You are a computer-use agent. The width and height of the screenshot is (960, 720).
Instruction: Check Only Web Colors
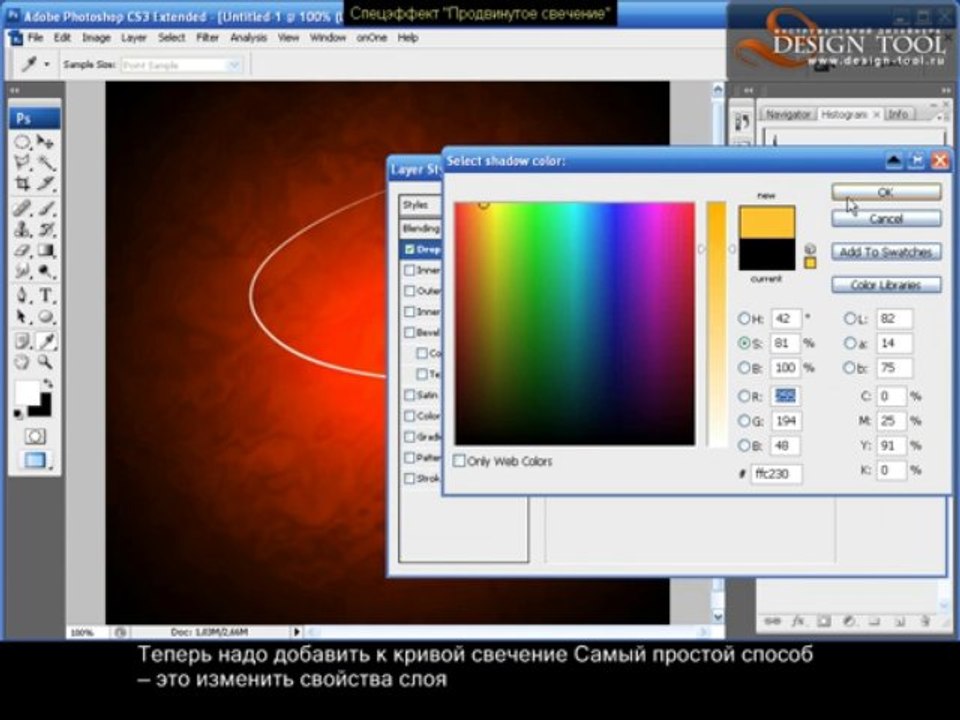click(x=459, y=461)
